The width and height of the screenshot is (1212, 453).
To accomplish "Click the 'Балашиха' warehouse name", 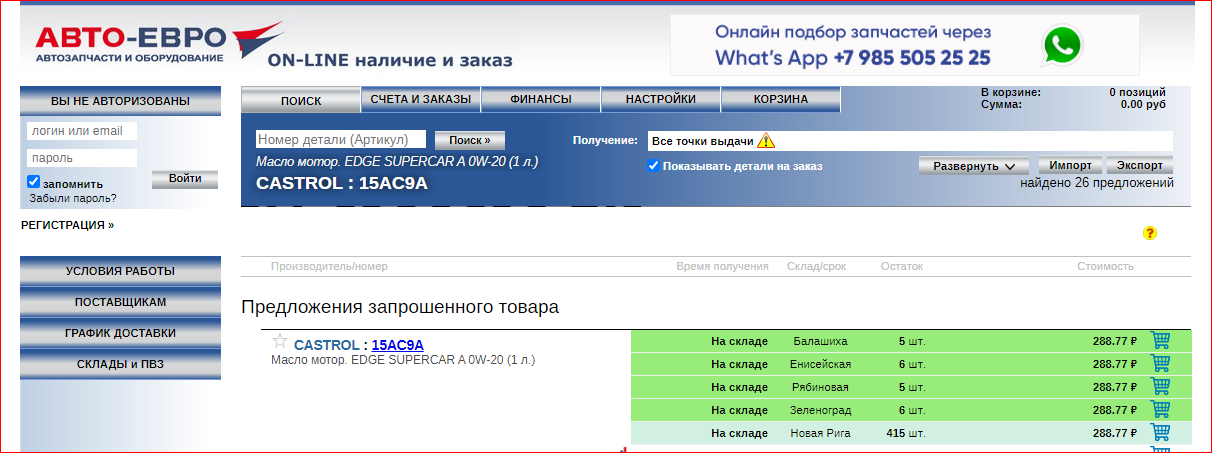I will 820,341.
